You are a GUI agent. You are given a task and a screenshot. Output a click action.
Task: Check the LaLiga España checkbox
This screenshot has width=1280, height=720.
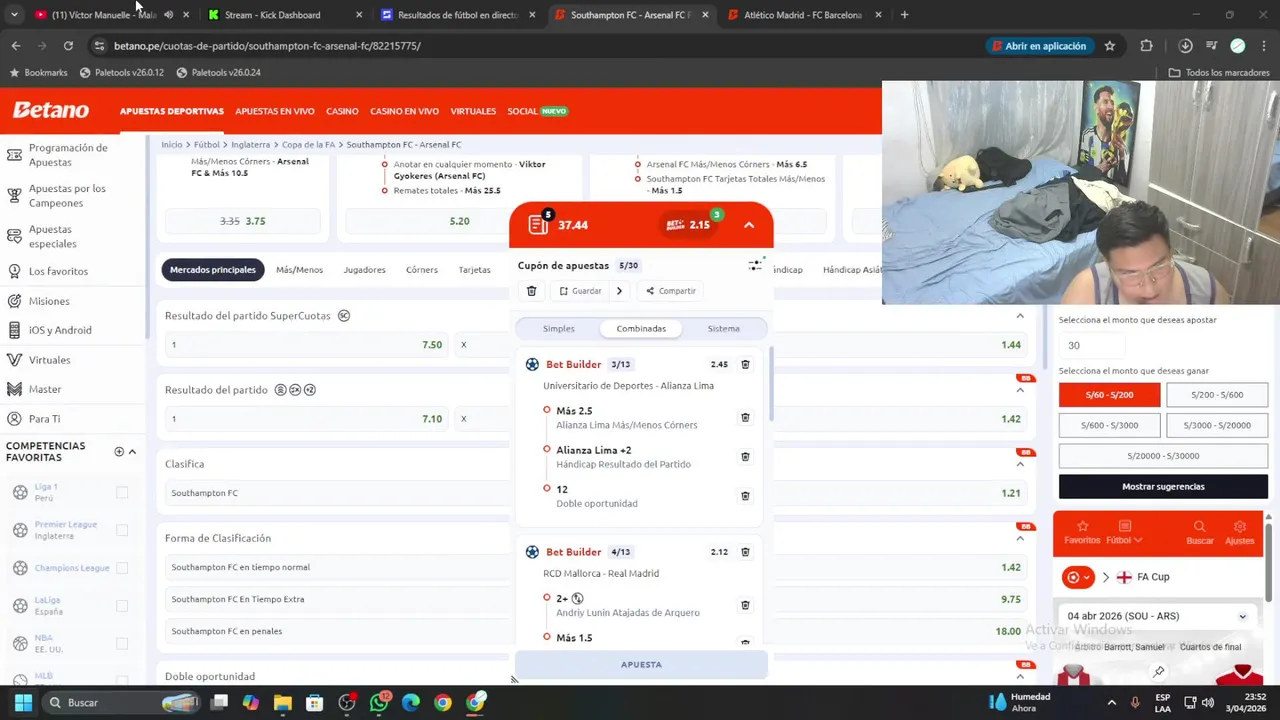(x=122, y=606)
